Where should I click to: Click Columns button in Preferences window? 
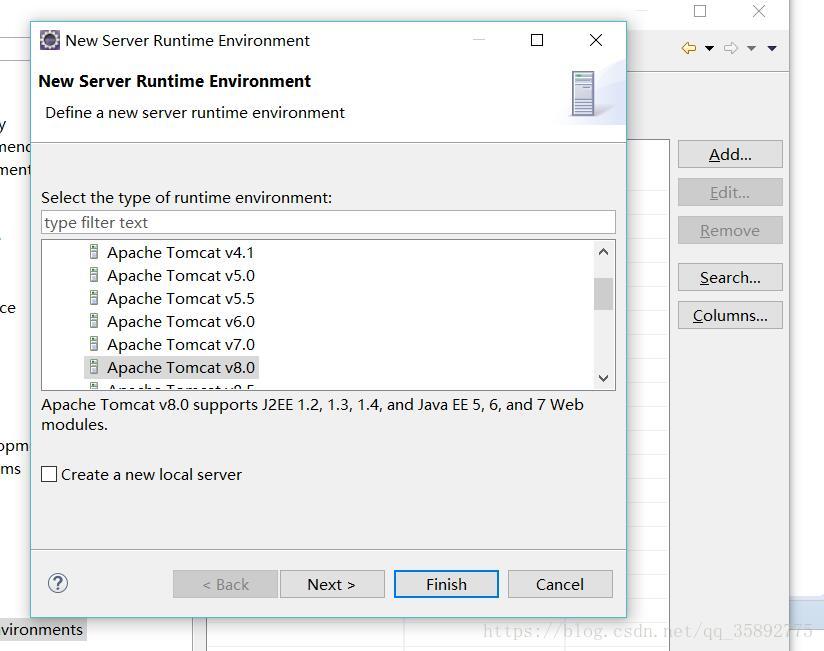[730, 315]
